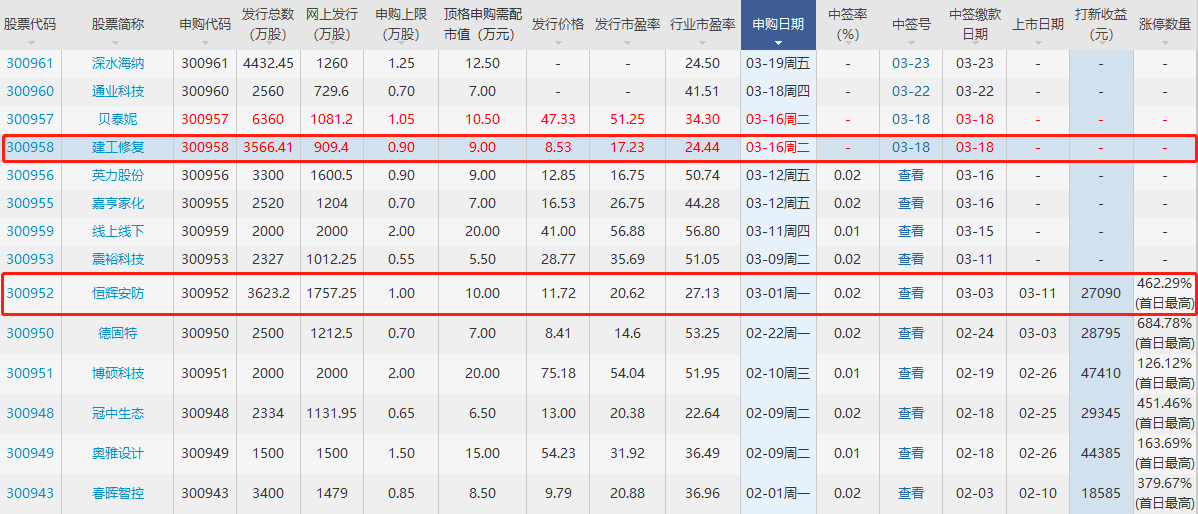The width and height of the screenshot is (1198, 514).
Task: Click the 申购代码 column header
Action: click(205, 24)
